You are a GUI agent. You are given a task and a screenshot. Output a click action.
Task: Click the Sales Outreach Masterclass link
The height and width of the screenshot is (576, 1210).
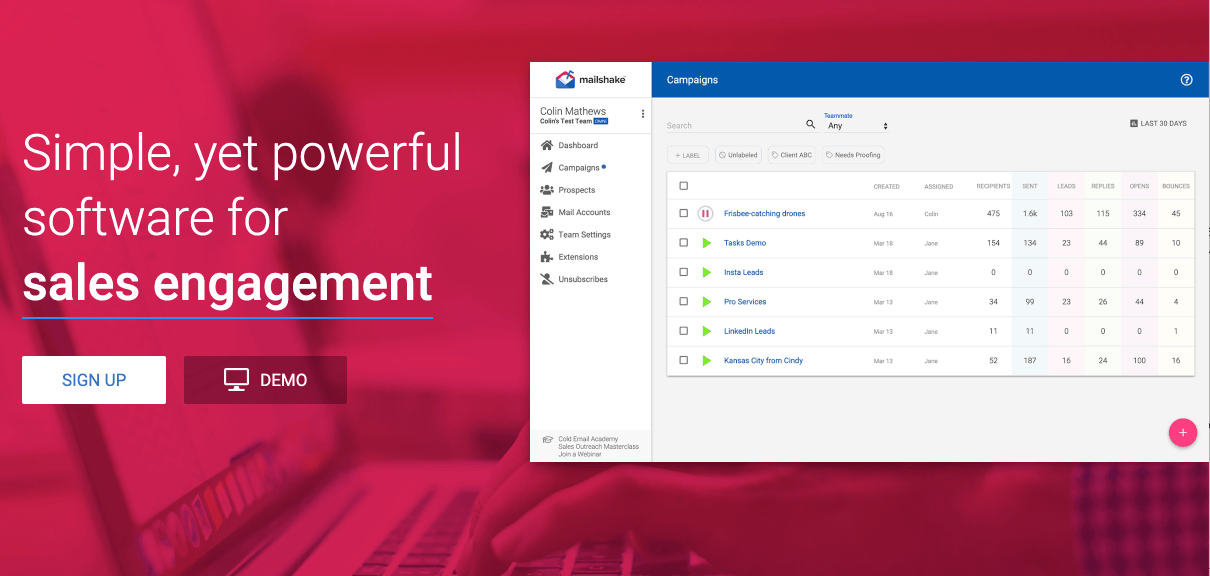(x=598, y=447)
